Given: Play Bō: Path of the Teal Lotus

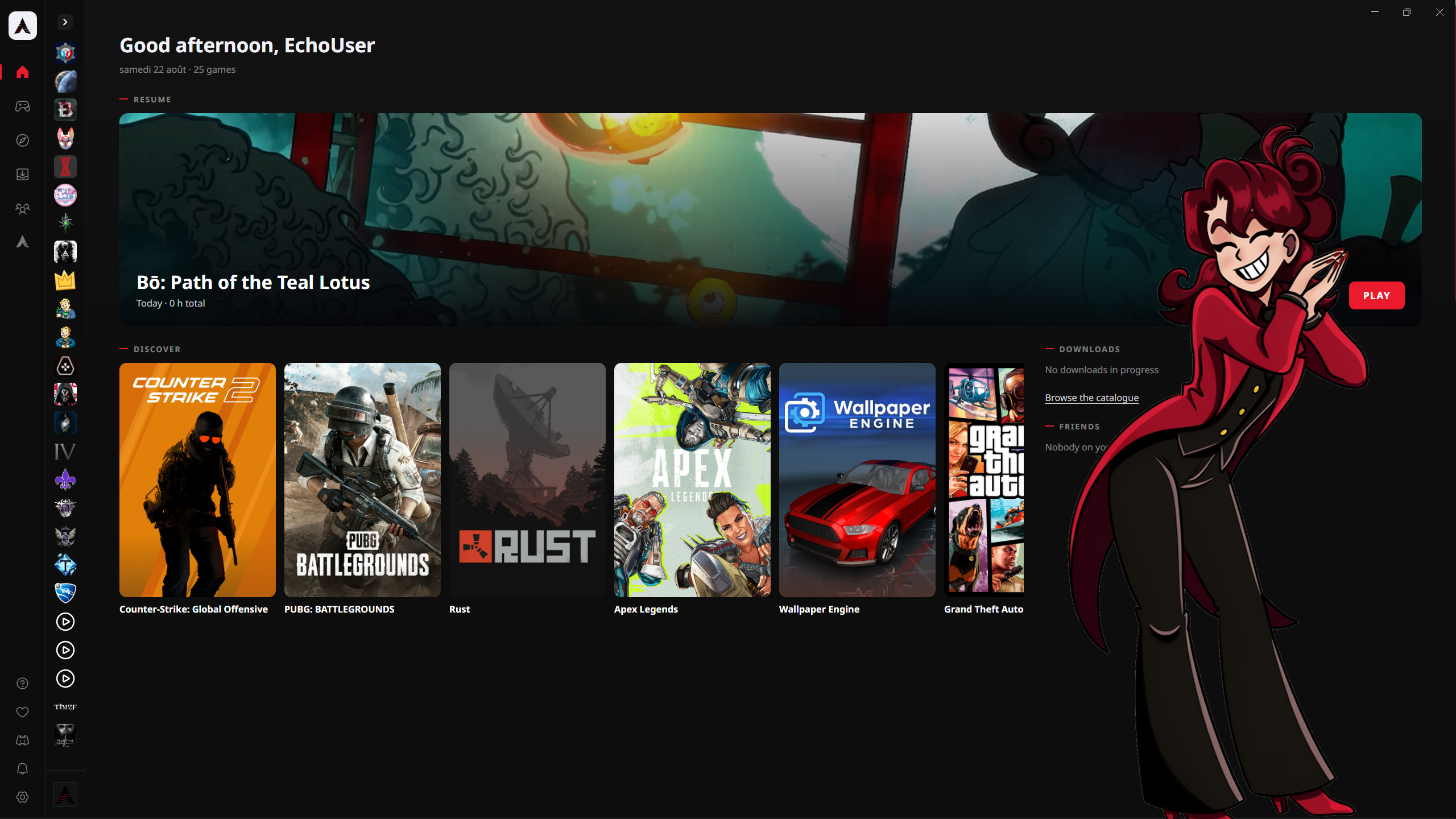Looking at the screenshot, I should coord(1376,296).
